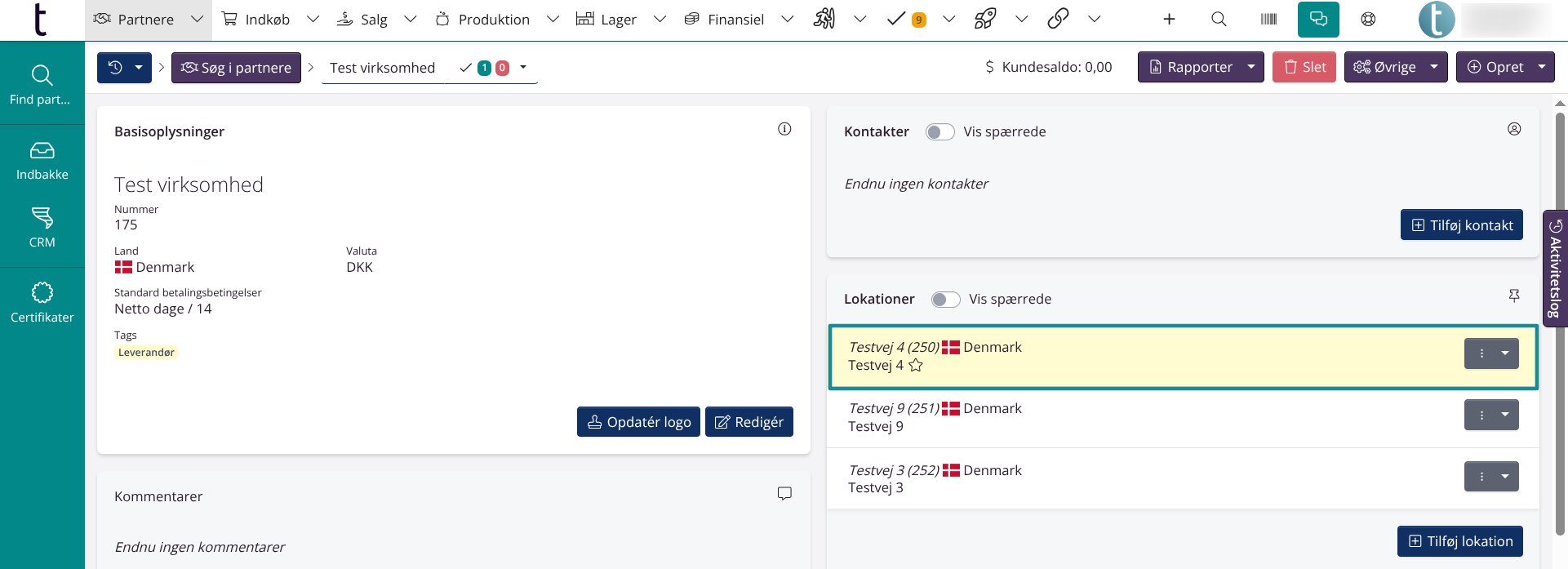1568x569 pixels.
Task: Click the rocket icon in top menu
Action: 985,20
